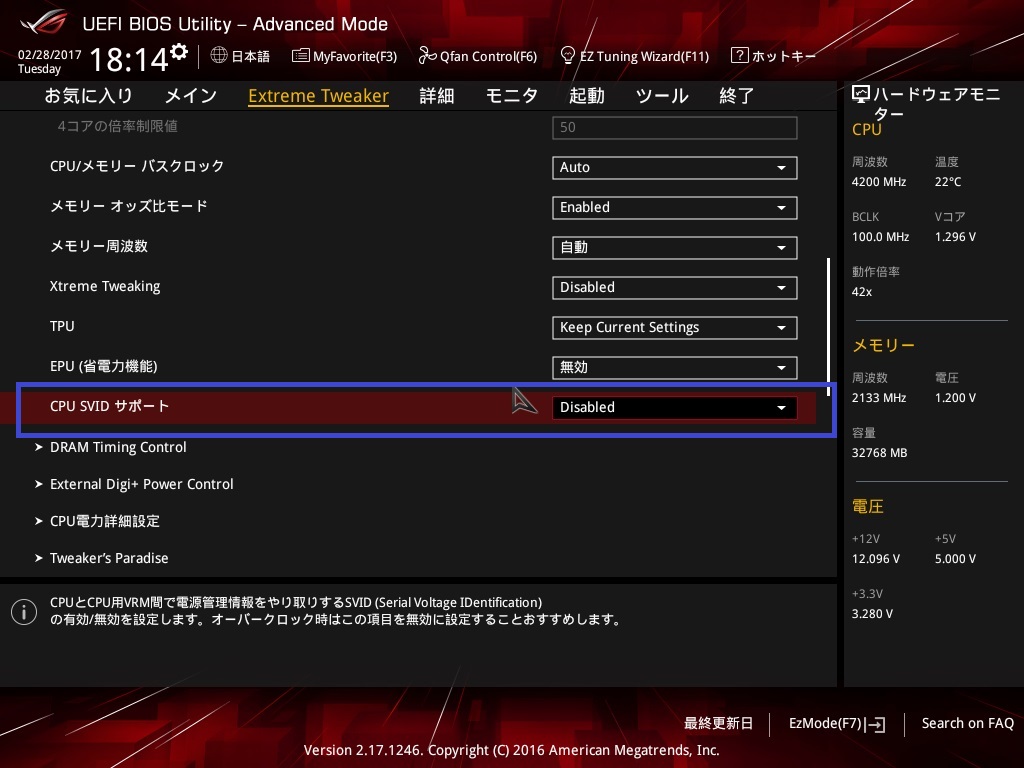This screenshot has height=768, width=1024.
Task: Open the お気に入り tab
Action: 88,96
